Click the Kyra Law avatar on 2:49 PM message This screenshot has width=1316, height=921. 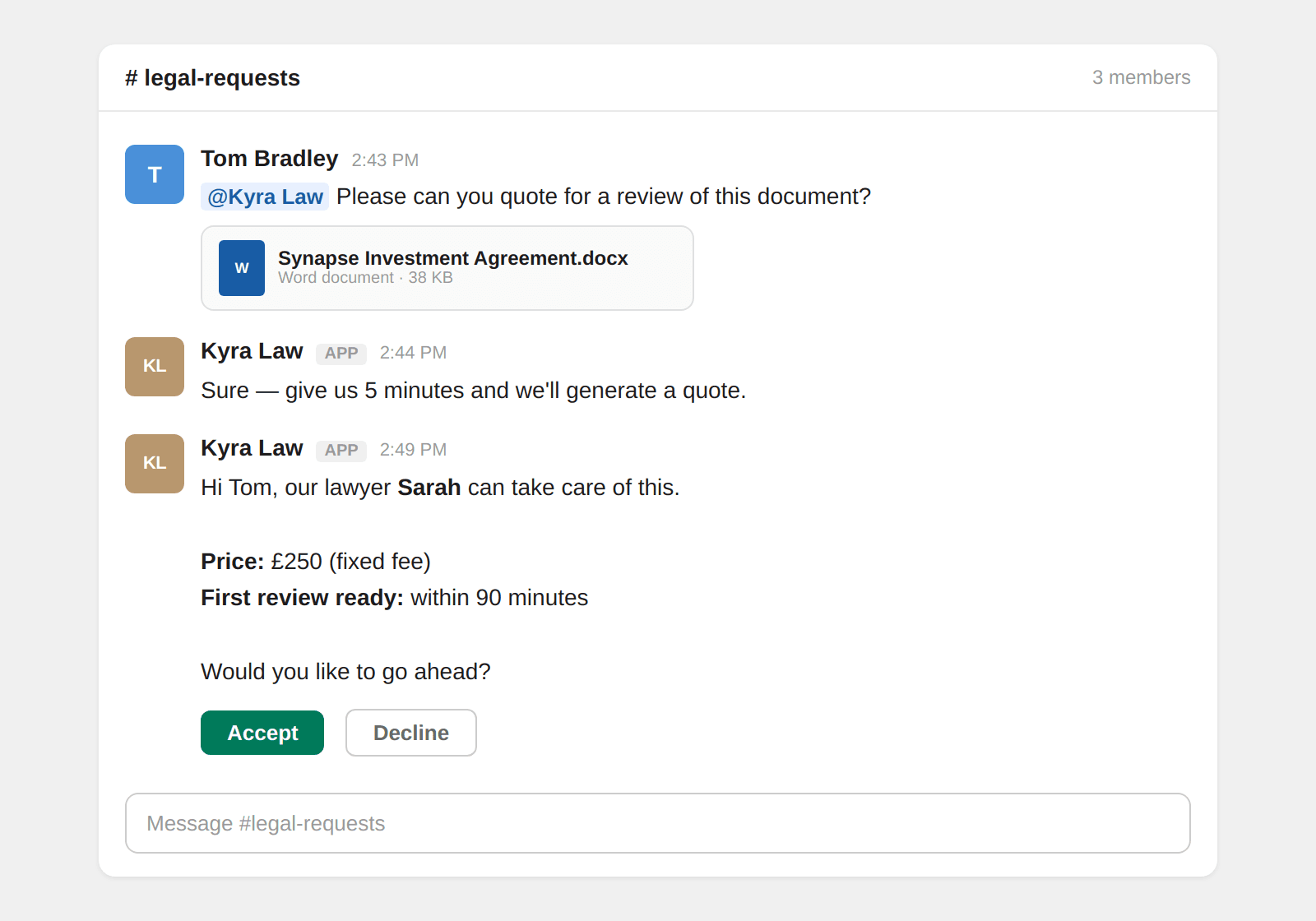155,464
